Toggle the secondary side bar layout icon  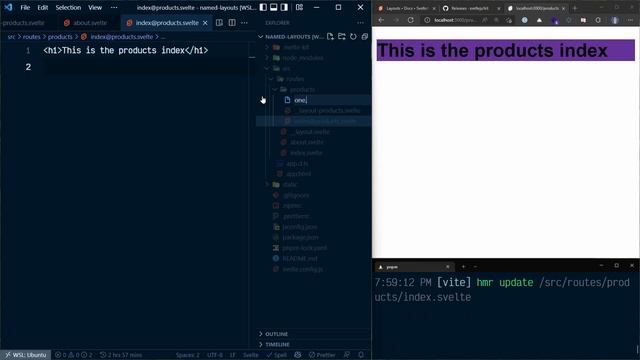tap(284, 7)
